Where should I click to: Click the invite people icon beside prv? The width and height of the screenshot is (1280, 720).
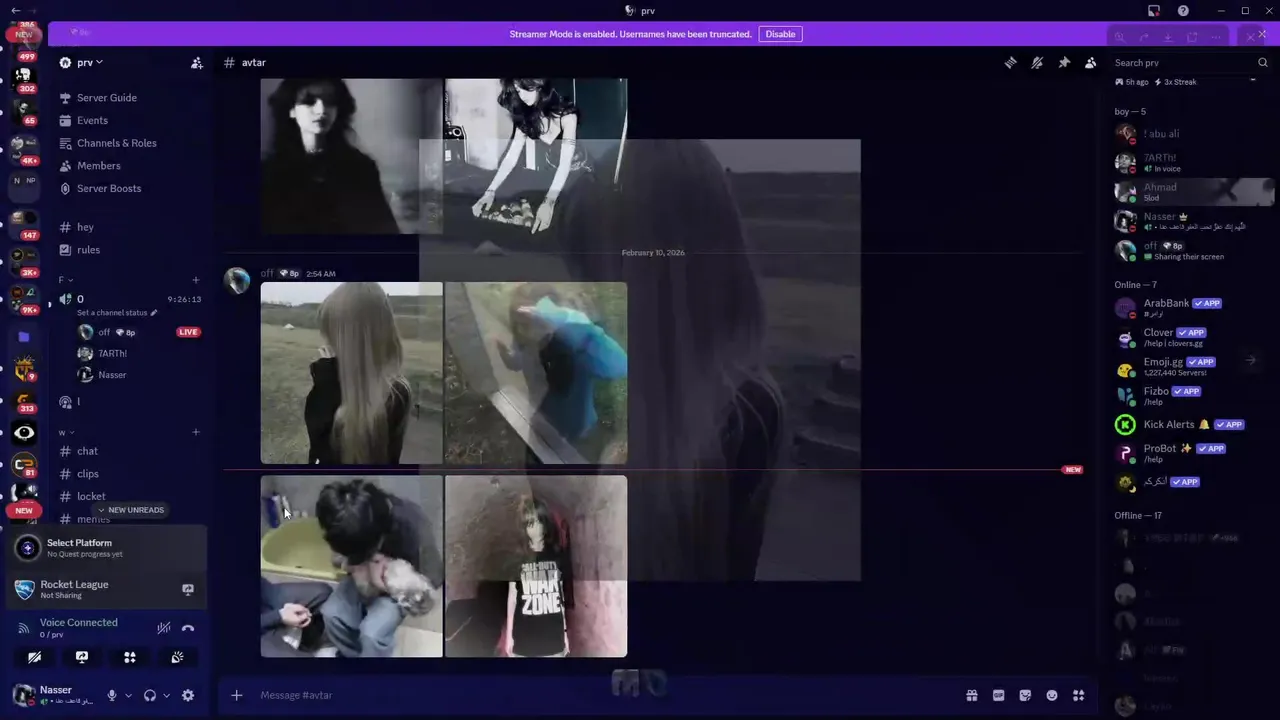point(197,62)
